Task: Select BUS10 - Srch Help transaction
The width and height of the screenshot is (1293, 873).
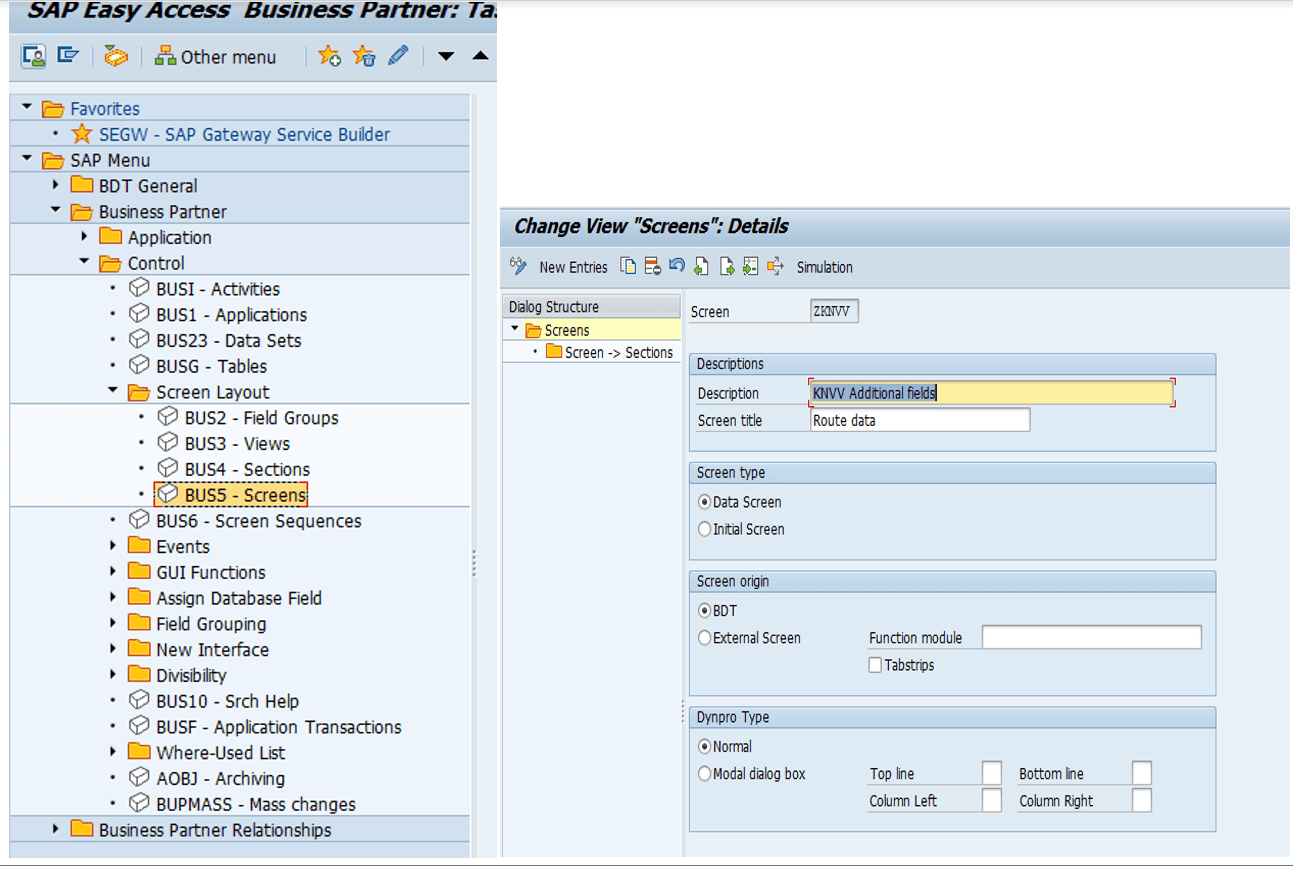Action: click(x=227, y=701)
